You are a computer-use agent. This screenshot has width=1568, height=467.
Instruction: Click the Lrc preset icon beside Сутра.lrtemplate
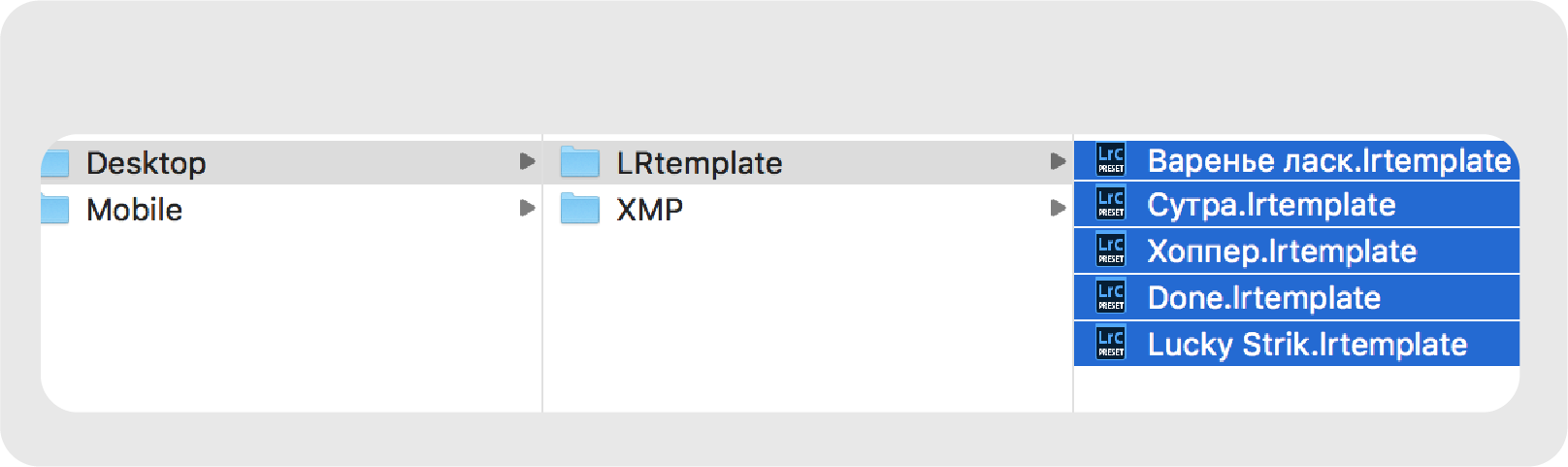tap(1110, 204)
